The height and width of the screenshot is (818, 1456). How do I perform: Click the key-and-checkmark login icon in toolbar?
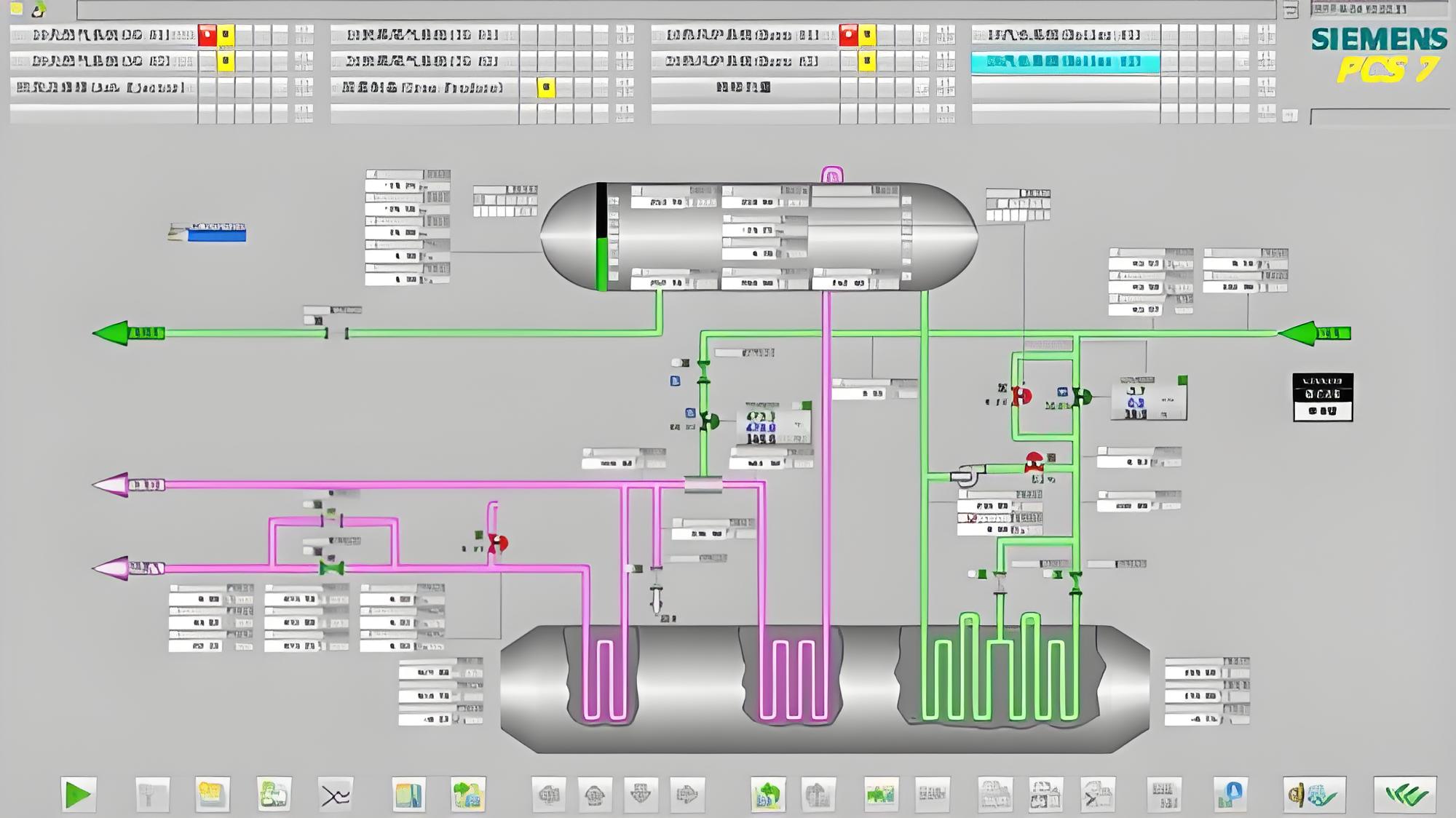[1313, 795]
